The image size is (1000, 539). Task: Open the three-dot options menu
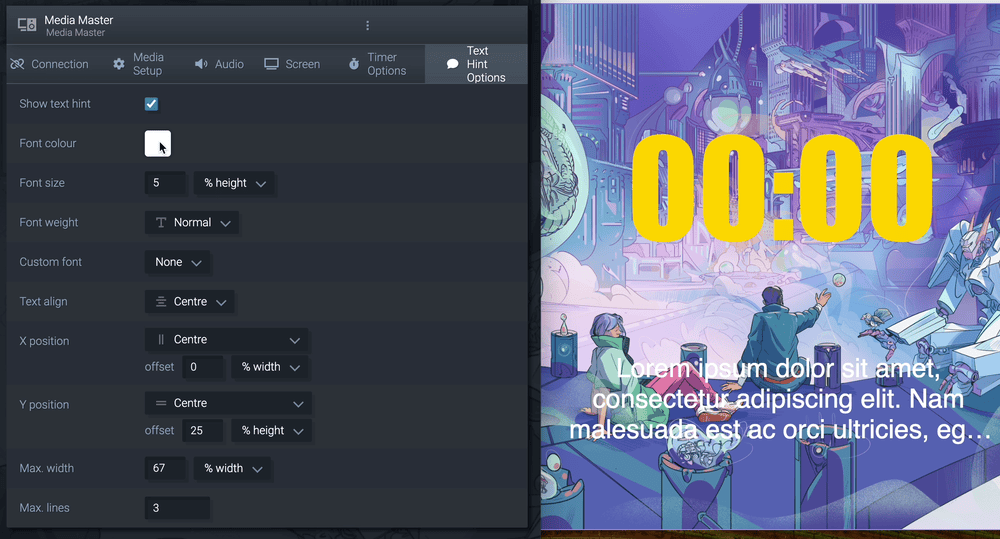(x=367, y=26)
